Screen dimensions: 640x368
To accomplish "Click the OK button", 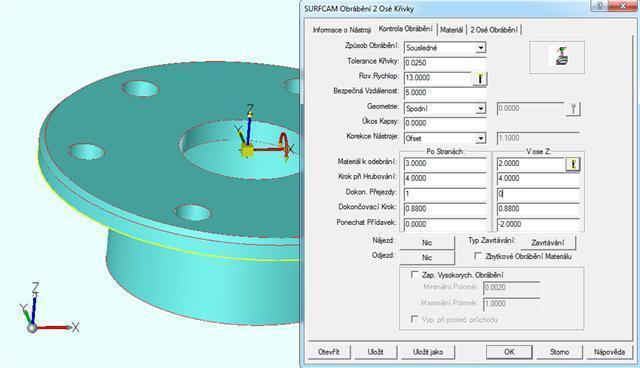I will (x=509, y=352).
